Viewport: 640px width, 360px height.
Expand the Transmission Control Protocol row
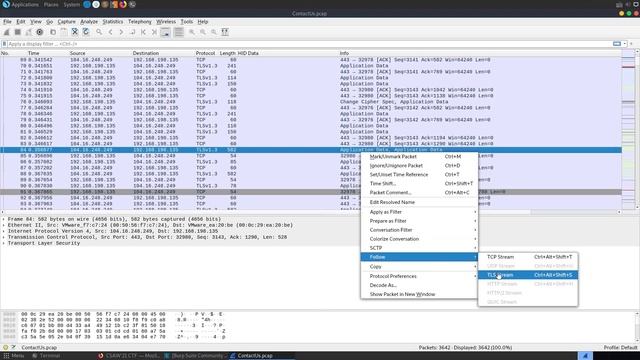coord(4,237)
